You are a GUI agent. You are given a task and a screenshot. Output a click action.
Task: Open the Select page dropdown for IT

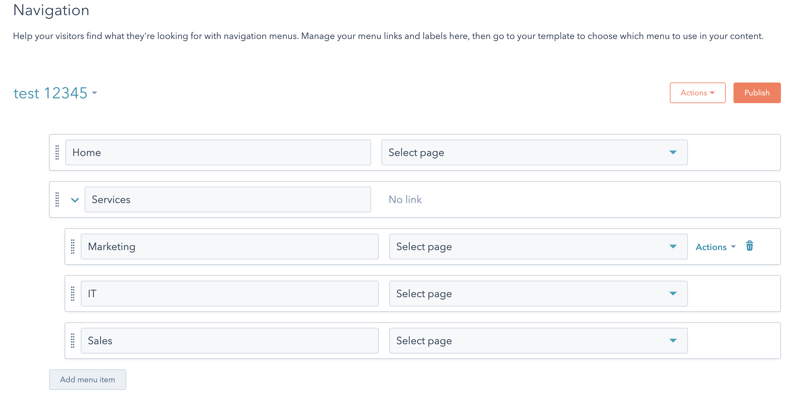[x=538, y=293]
